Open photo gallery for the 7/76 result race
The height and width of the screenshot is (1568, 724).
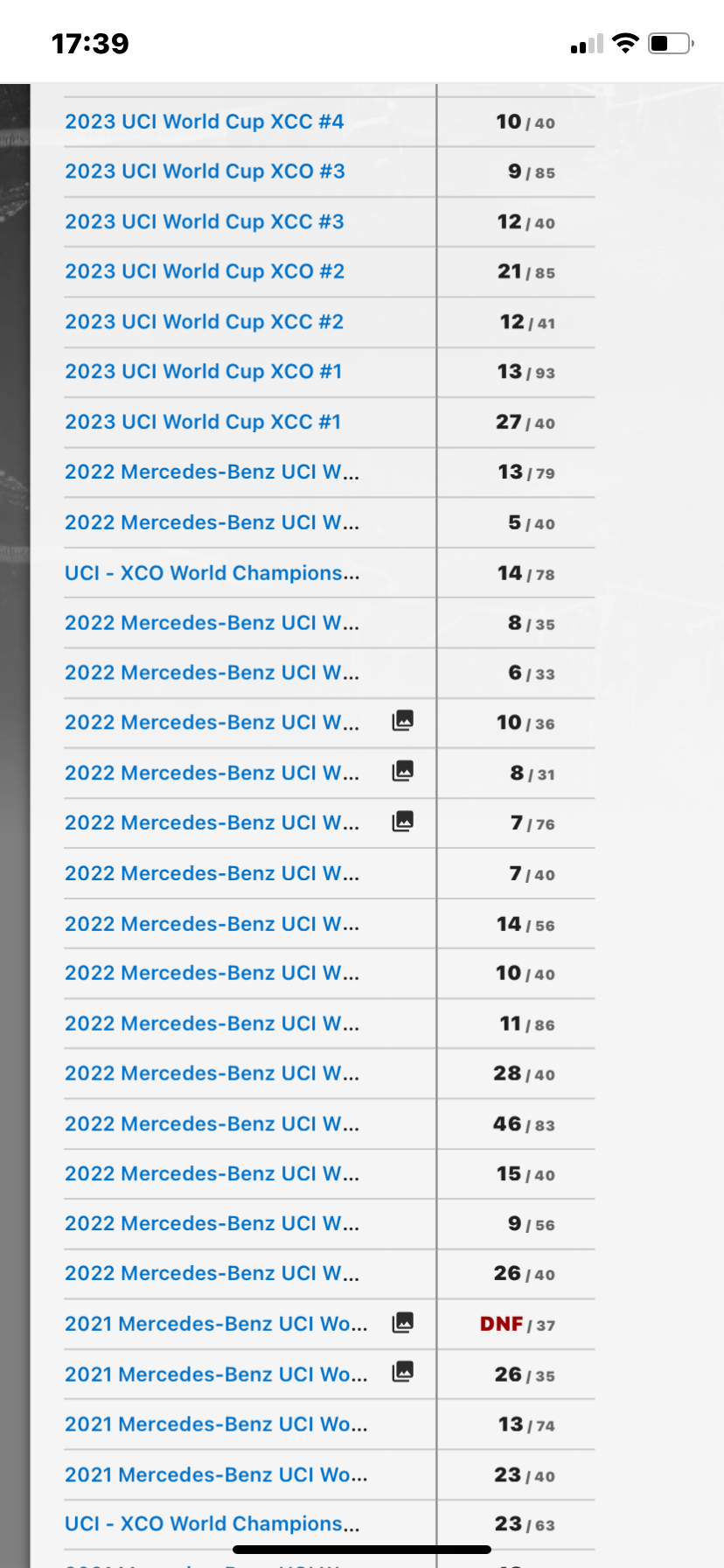click(402, 822)
